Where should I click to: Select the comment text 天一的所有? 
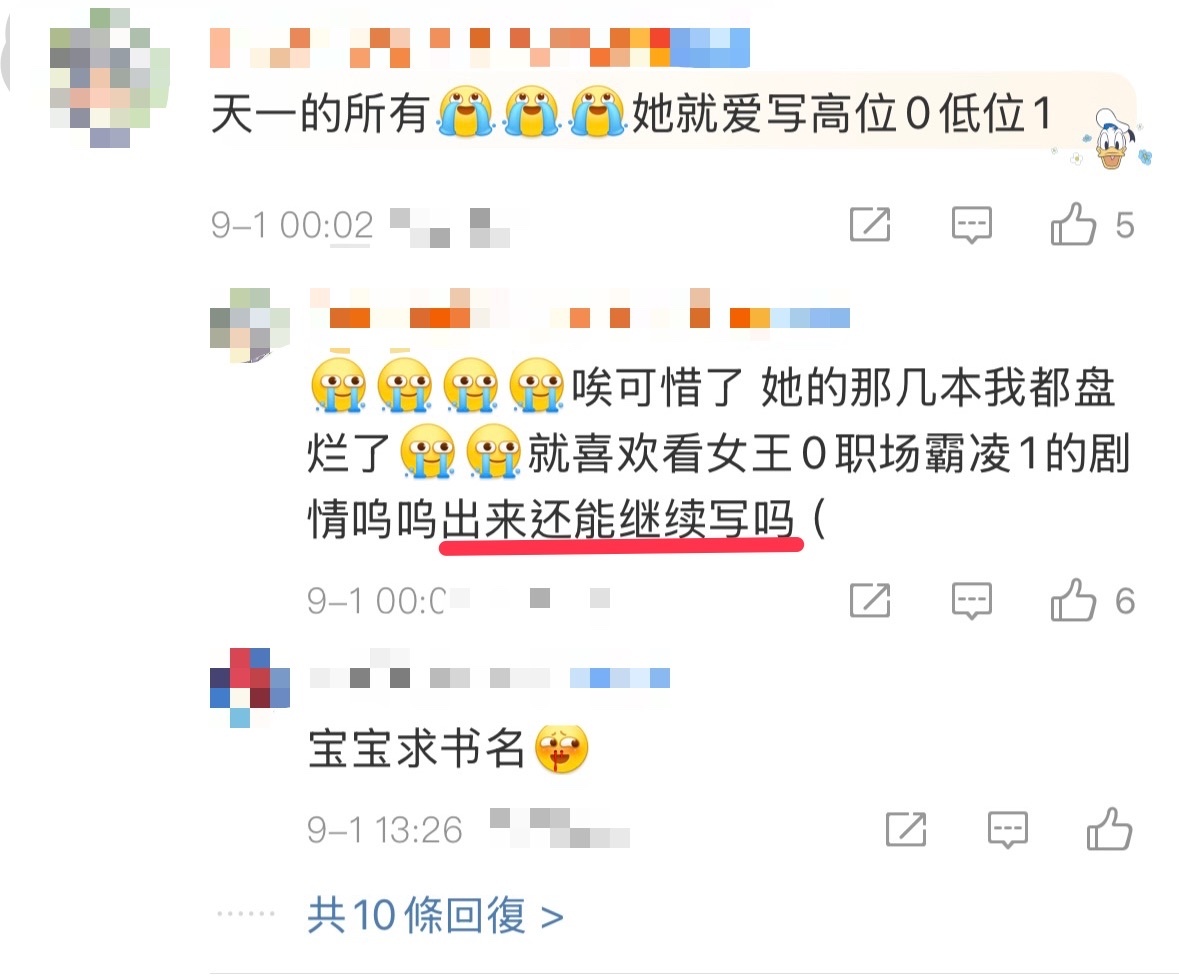tap(320, 114)
